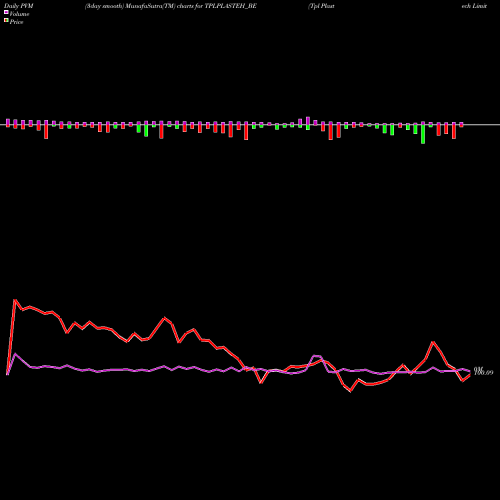Click the MunafaSutra chart title for TPLPLASTEH_BE
This screenshot has height=500, width=500.
pos(171,6)
